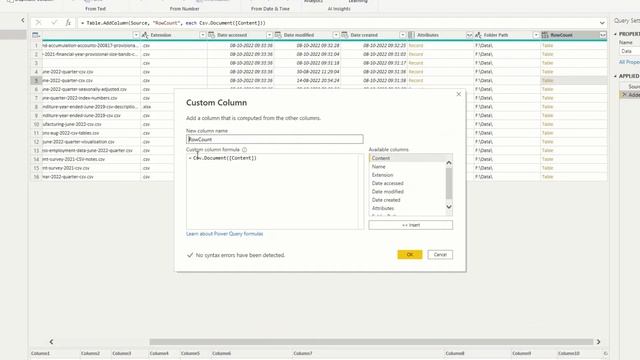Screen dimensions: 640x360
Task: Click the fx function icon
Action: 68,23
